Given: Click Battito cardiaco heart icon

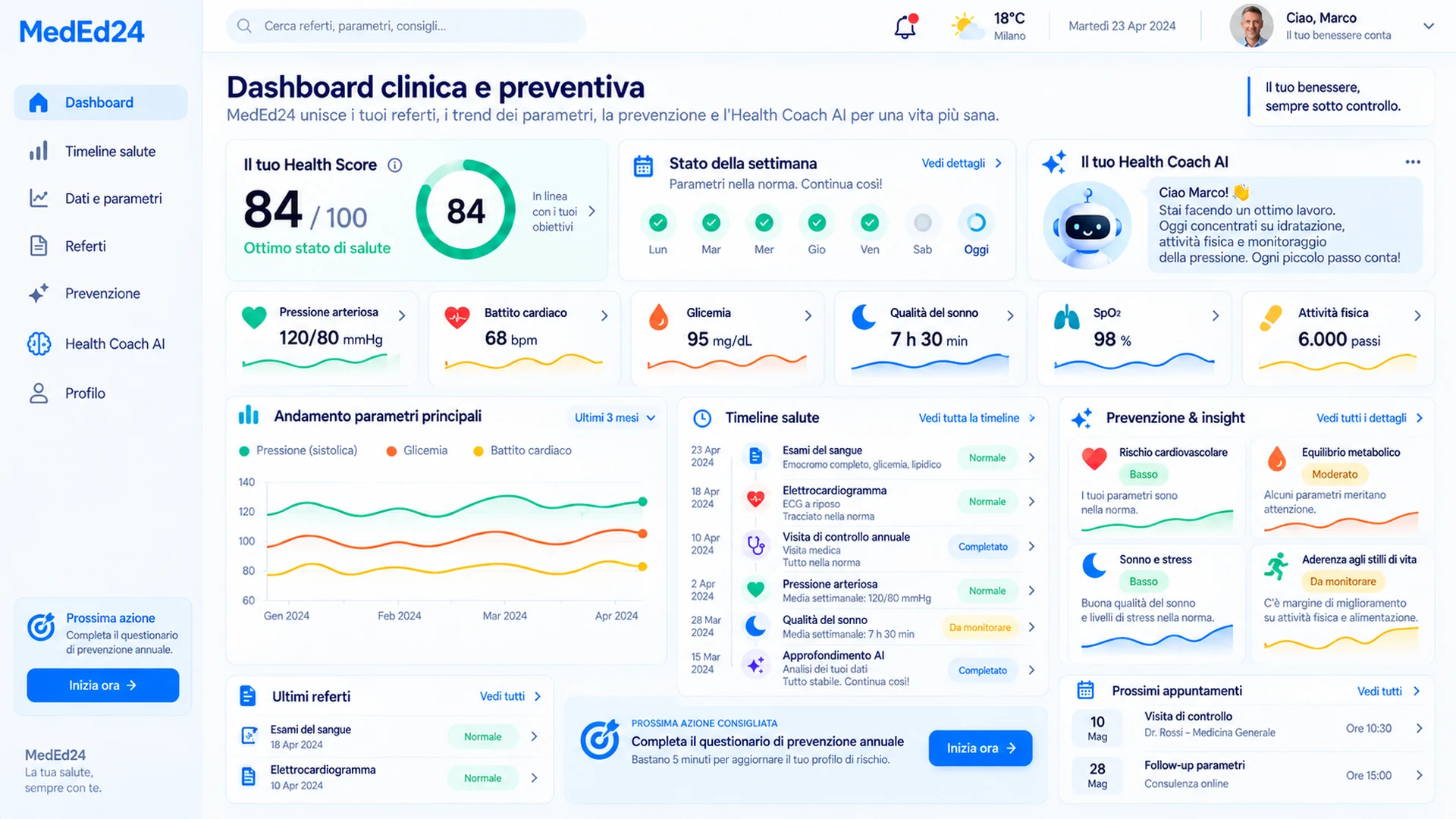Looking at the screenshot, I should (x=457, y=317).
